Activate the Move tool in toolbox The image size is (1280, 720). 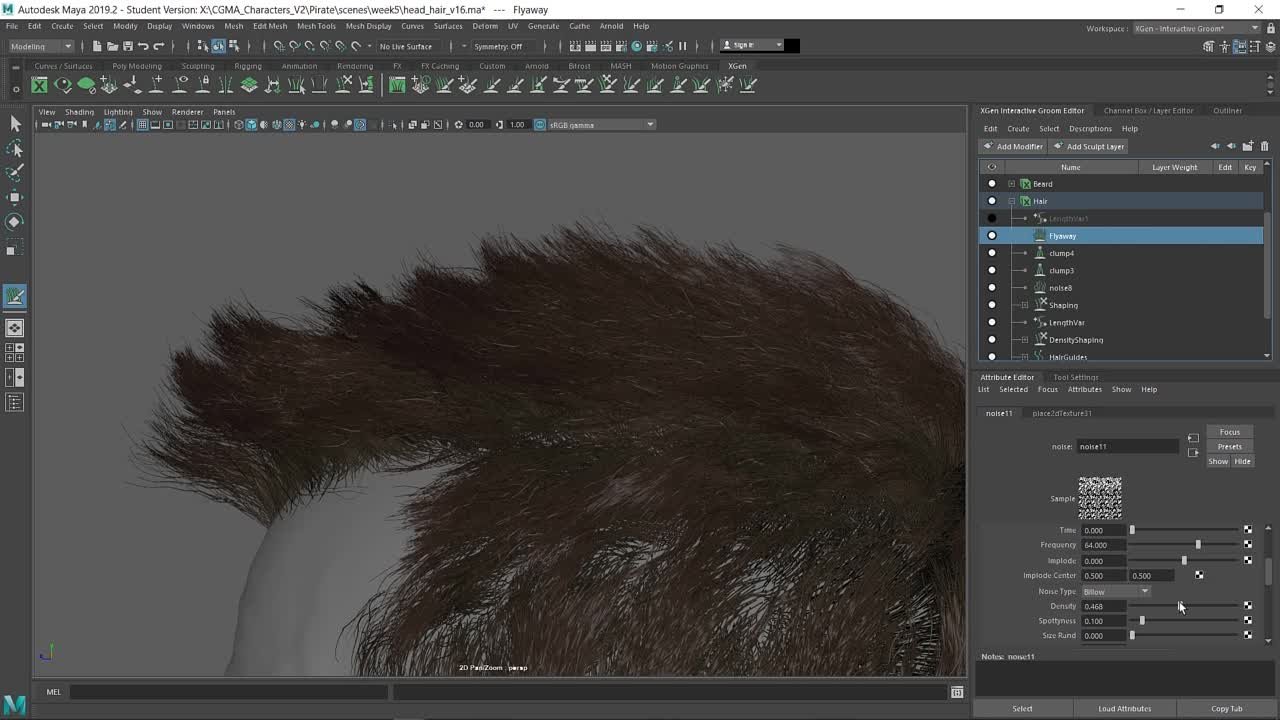(15, 197)
